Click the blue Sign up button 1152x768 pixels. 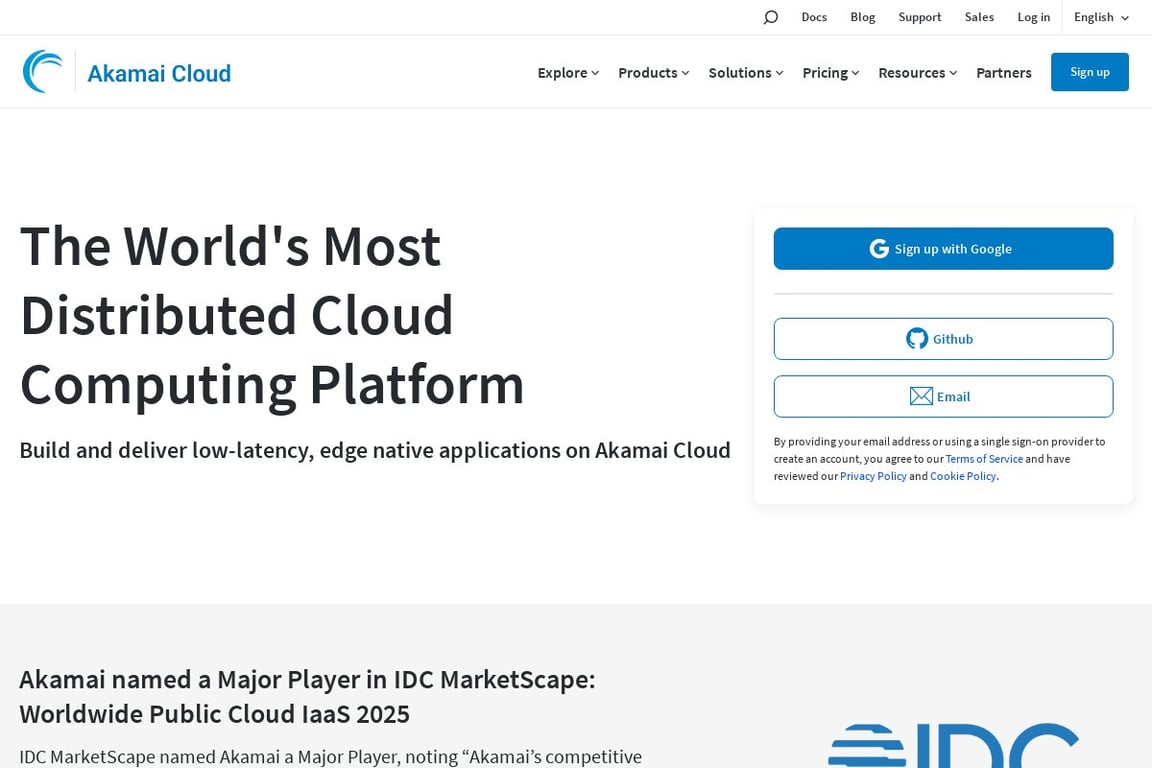(1090, 72)
